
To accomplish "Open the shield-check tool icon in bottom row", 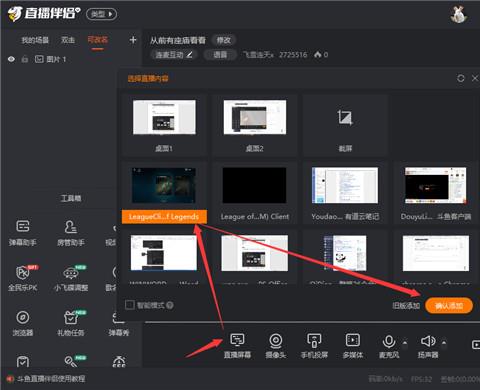I will click(23, 361).
